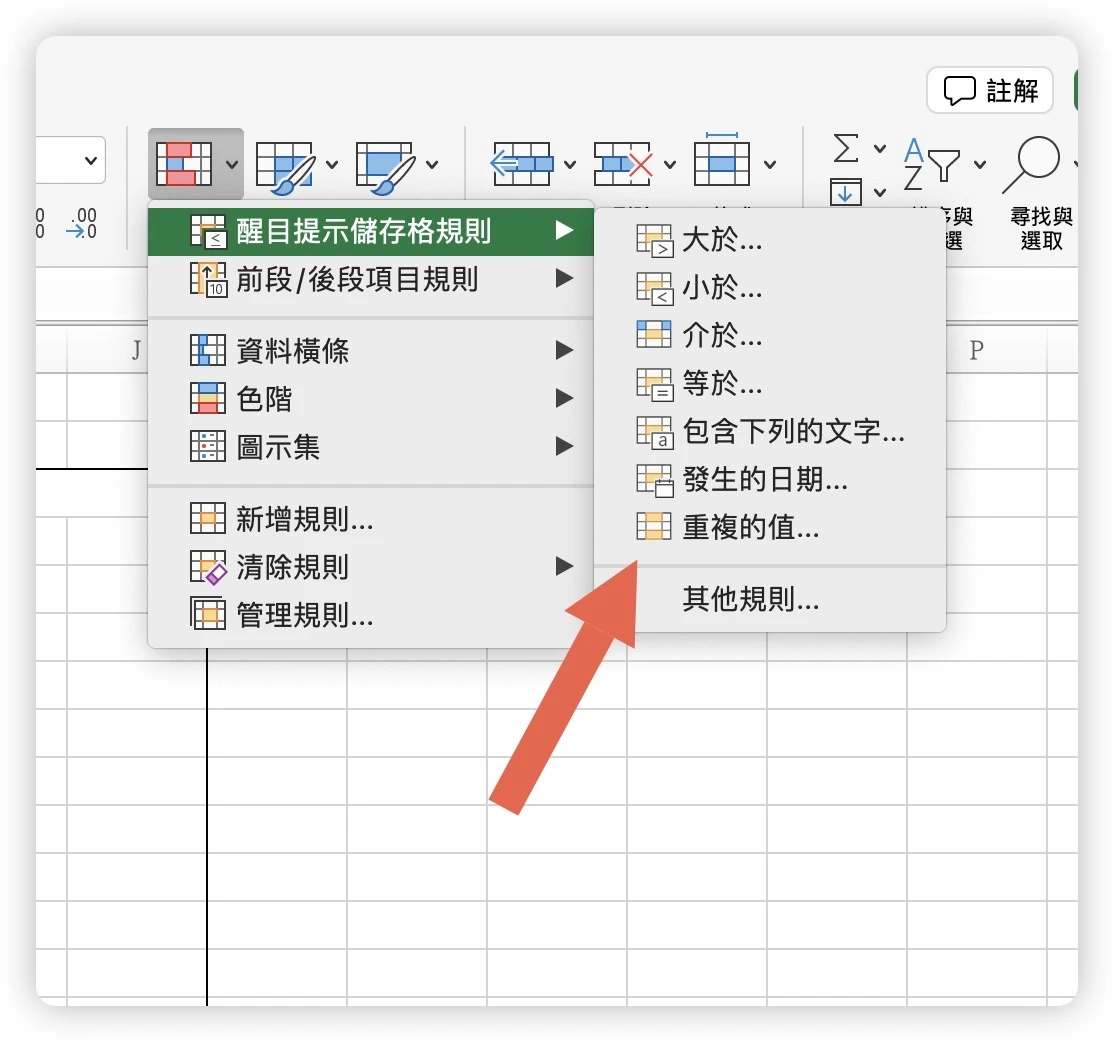Screen dimensions: 1114x1042
Task: Choose 其他規則... in the submenu
Action: [770, 599]
